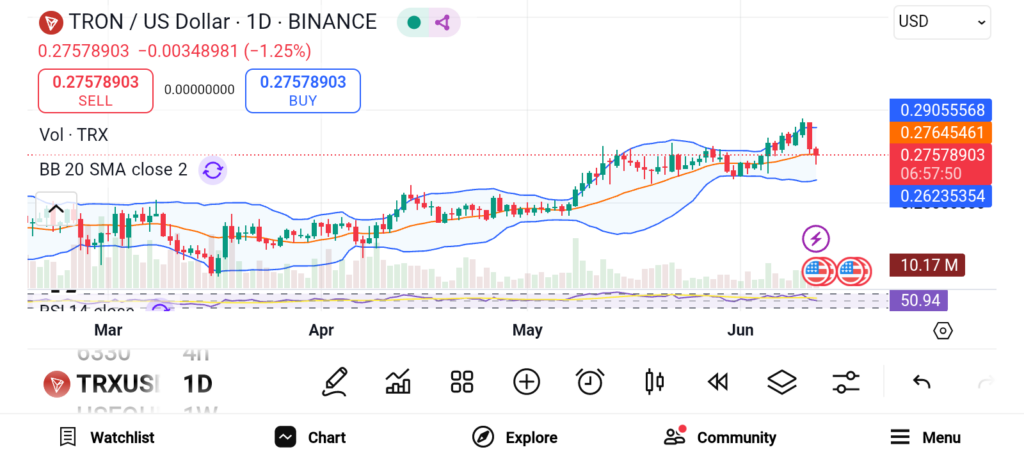
Task: Tap the TRON / US Dollar chart title
Action: tap(223, 22)
